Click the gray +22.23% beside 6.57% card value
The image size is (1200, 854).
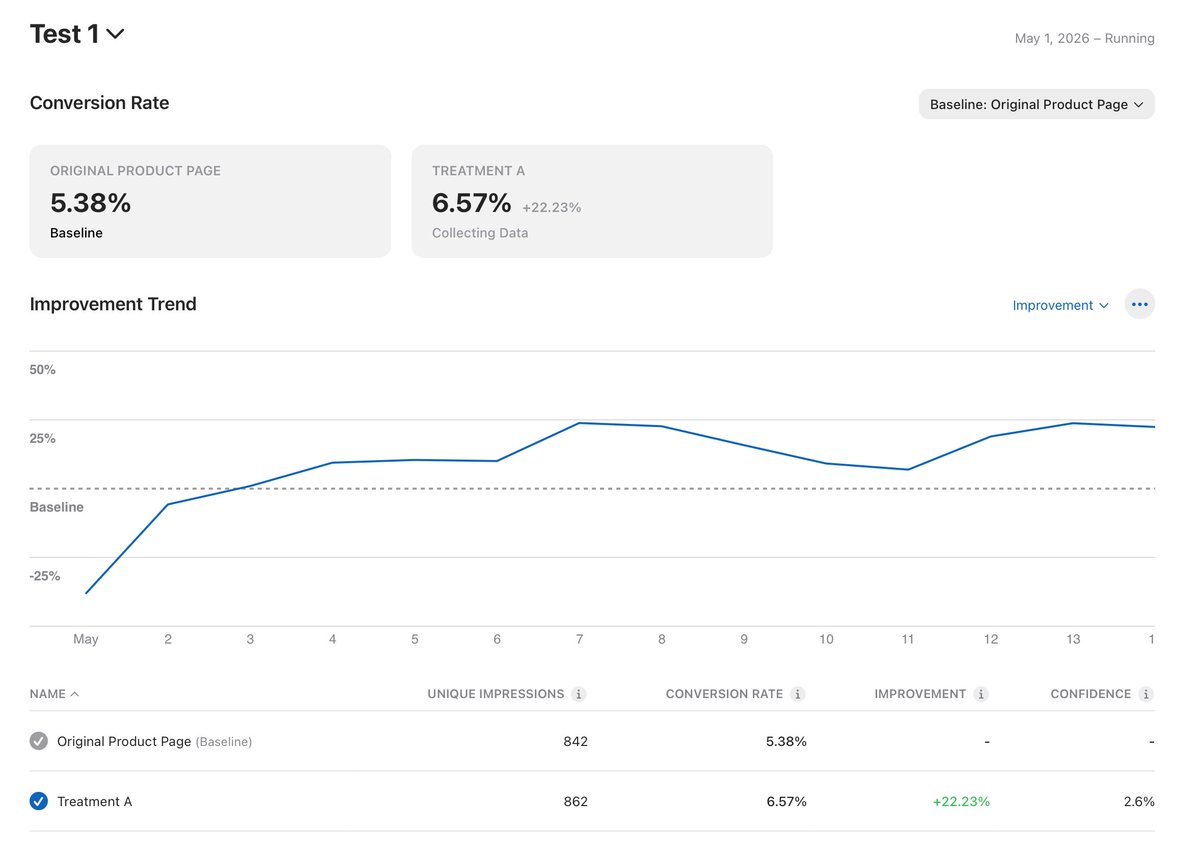[552, 208]
